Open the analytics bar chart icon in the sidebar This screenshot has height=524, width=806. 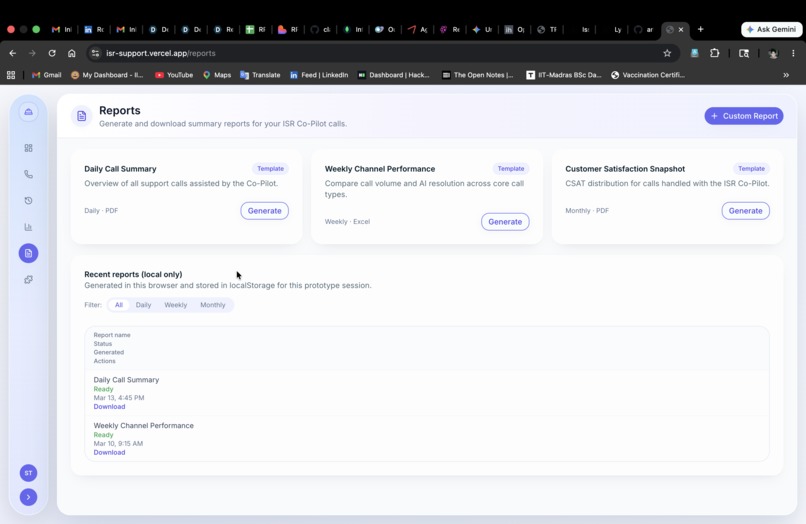28,227
